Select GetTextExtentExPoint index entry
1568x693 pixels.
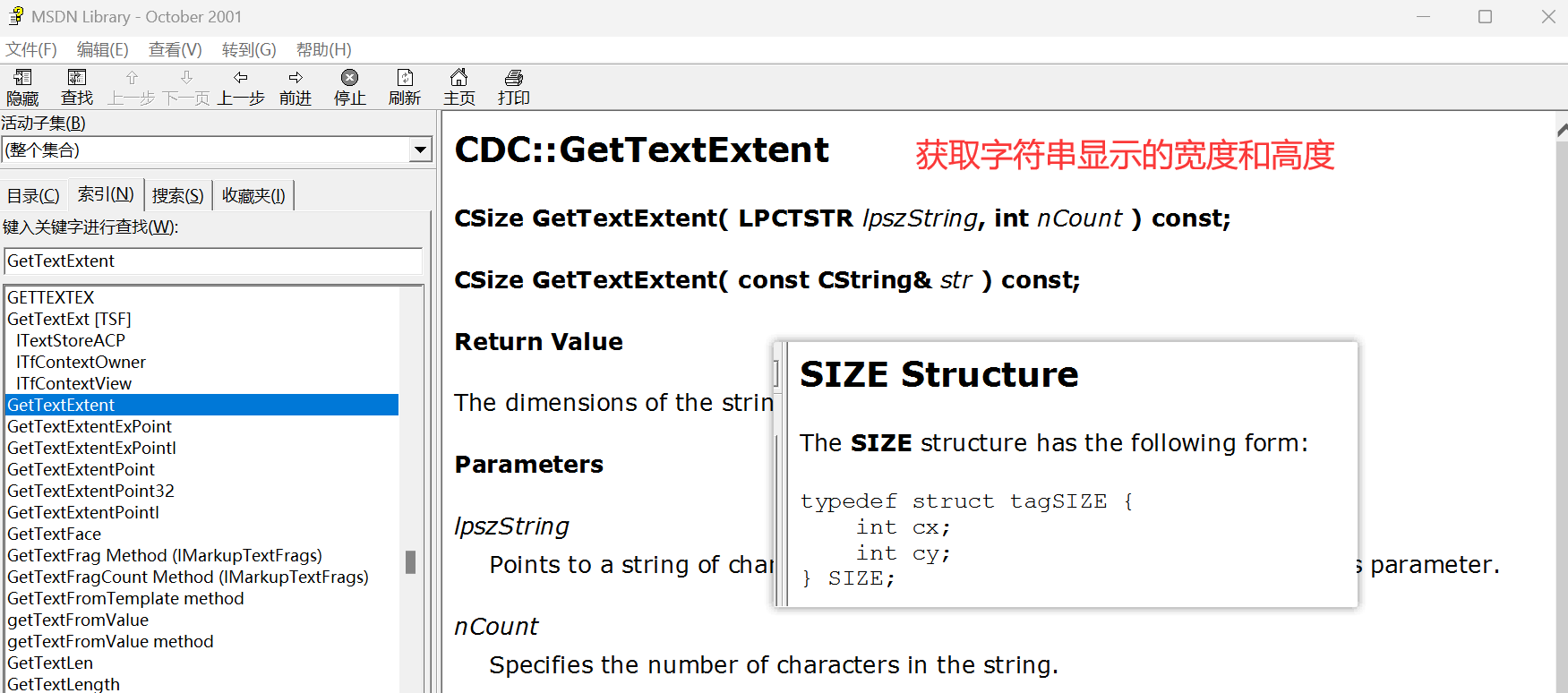point(90,426)
